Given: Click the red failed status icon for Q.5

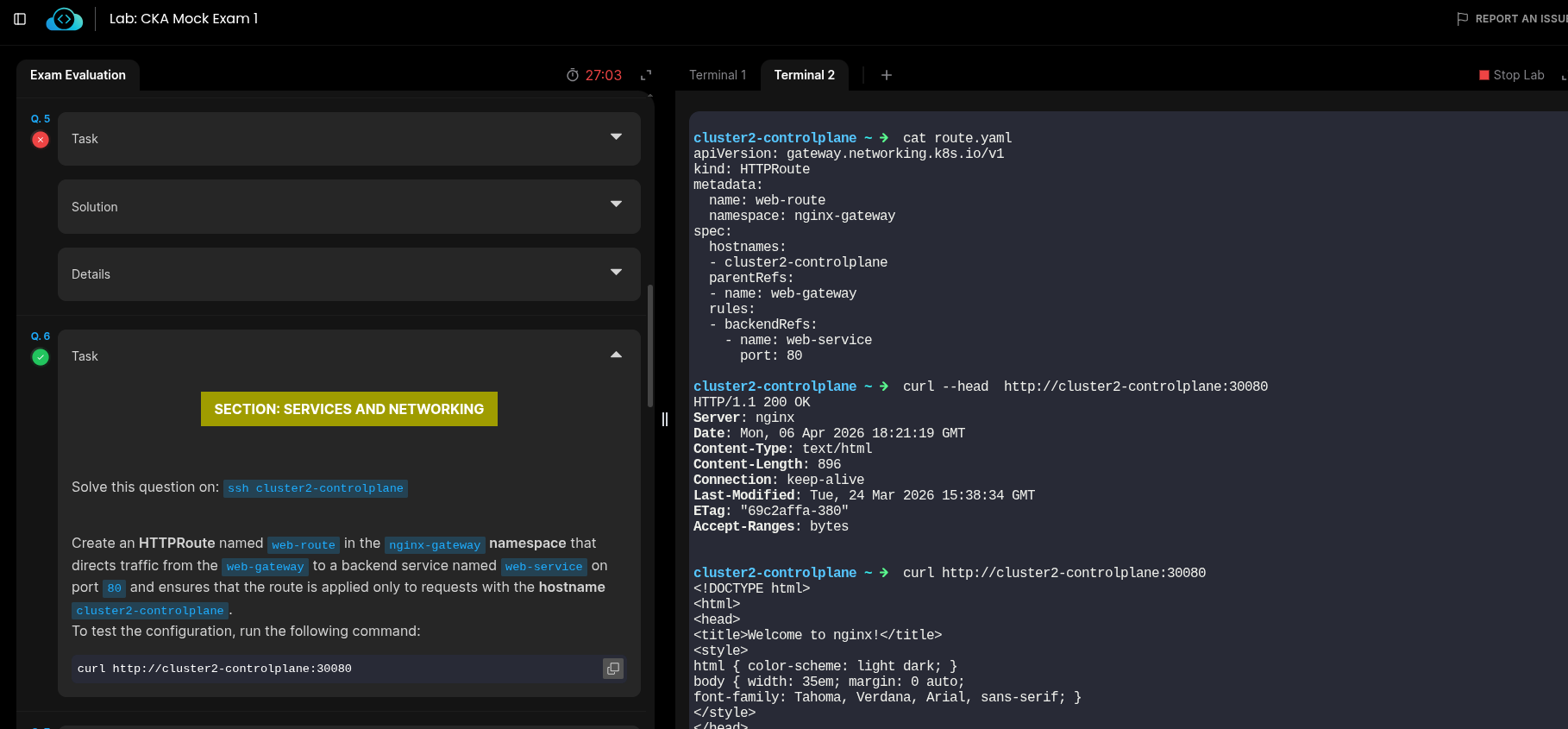Looking at the screenshot, I should pos(41,140).
